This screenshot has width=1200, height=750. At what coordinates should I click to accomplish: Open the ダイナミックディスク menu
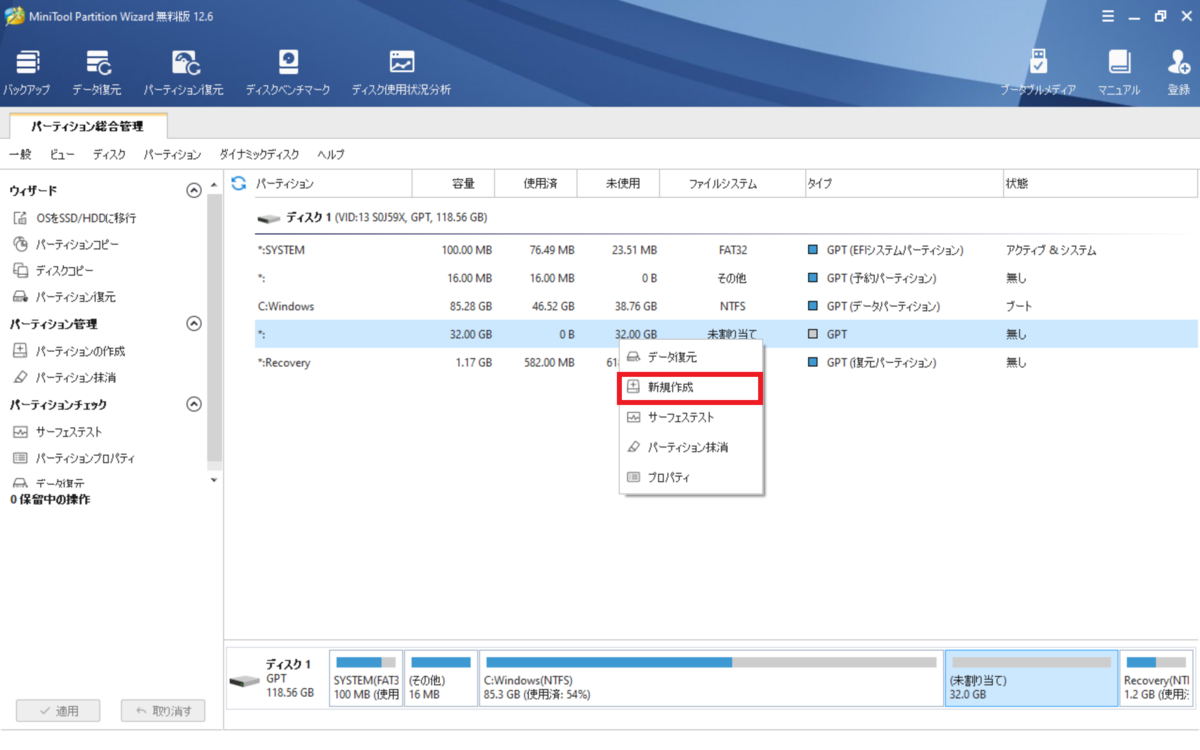coord(259,154)
